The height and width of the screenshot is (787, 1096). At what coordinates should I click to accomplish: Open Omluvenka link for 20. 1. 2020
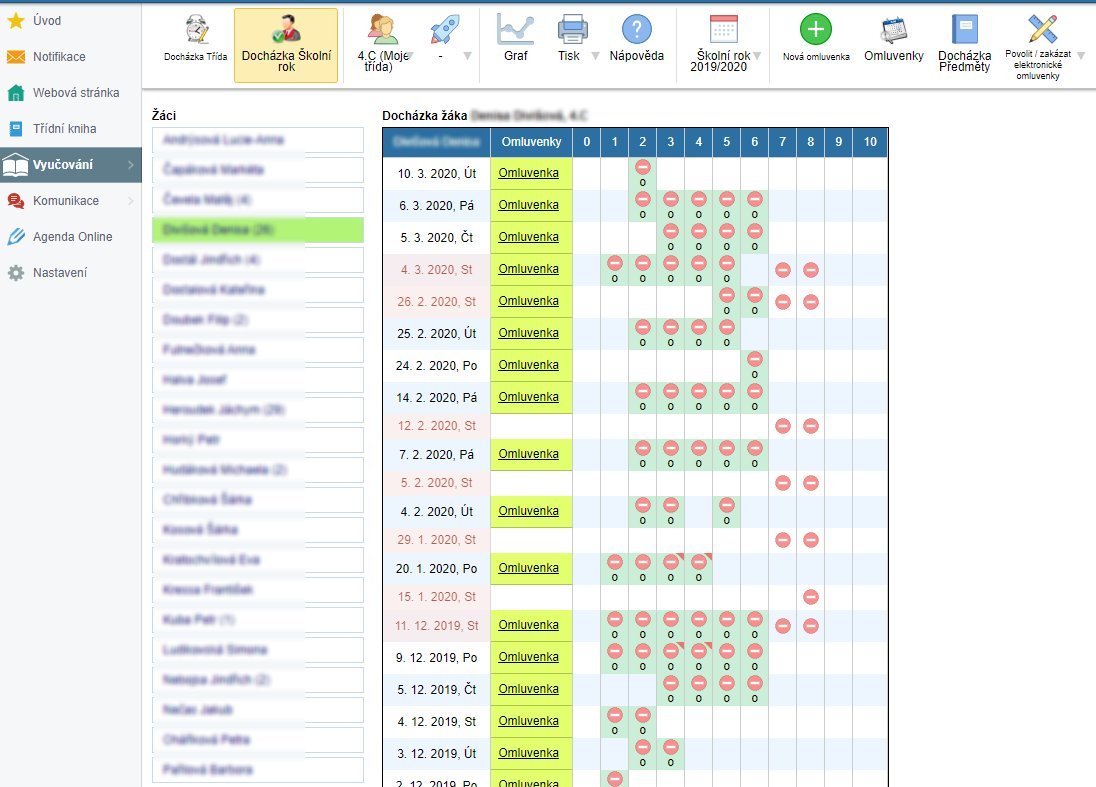(x=529, y=568)
